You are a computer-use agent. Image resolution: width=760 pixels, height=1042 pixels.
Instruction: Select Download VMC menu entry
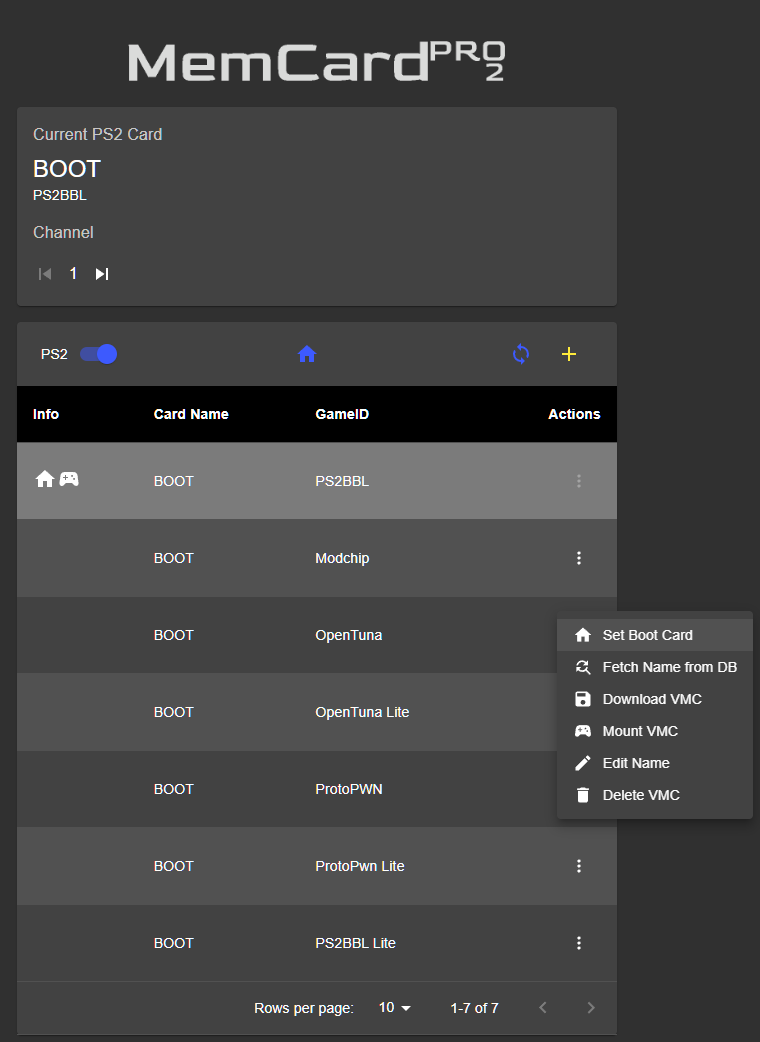(x=652, y=699)
